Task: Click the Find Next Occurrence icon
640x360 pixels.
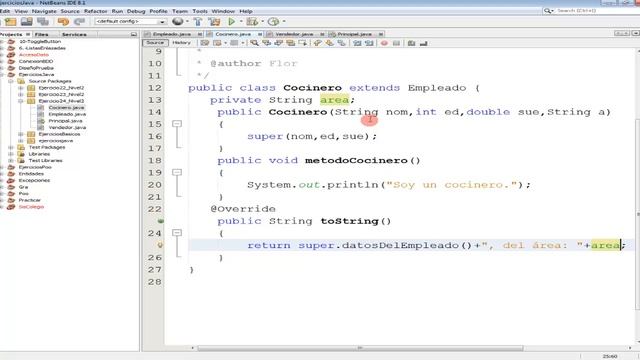Action: 279,43
